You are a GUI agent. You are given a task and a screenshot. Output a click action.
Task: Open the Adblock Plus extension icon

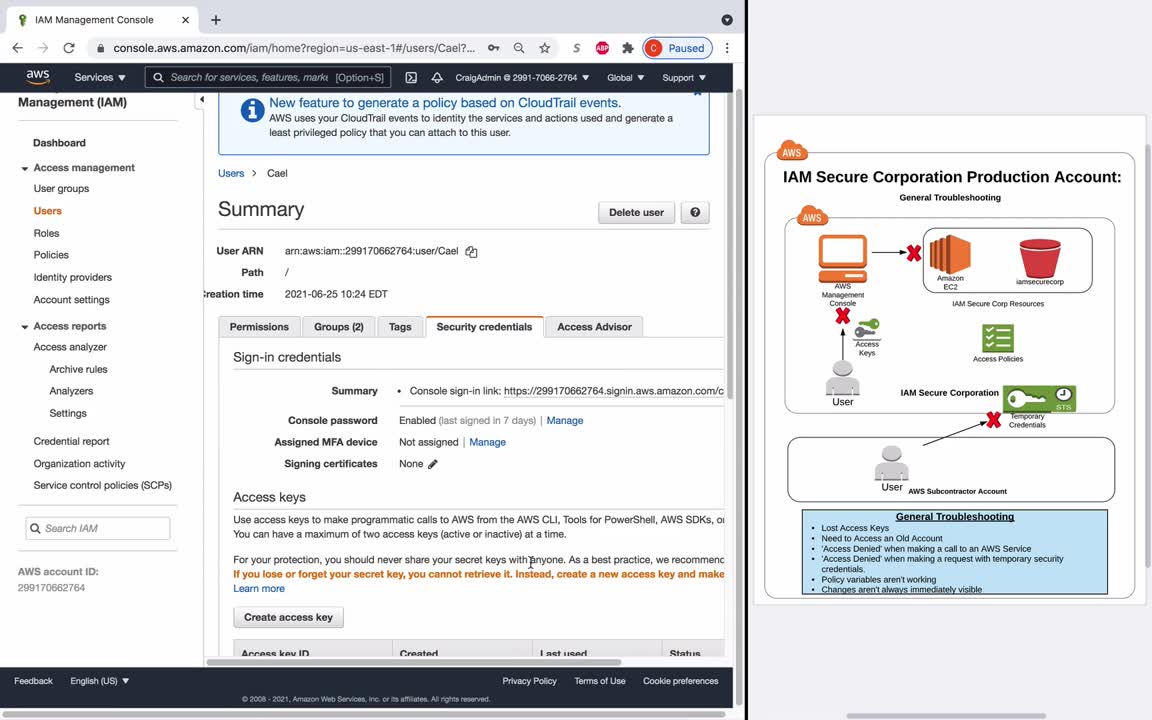coord(602,48)
